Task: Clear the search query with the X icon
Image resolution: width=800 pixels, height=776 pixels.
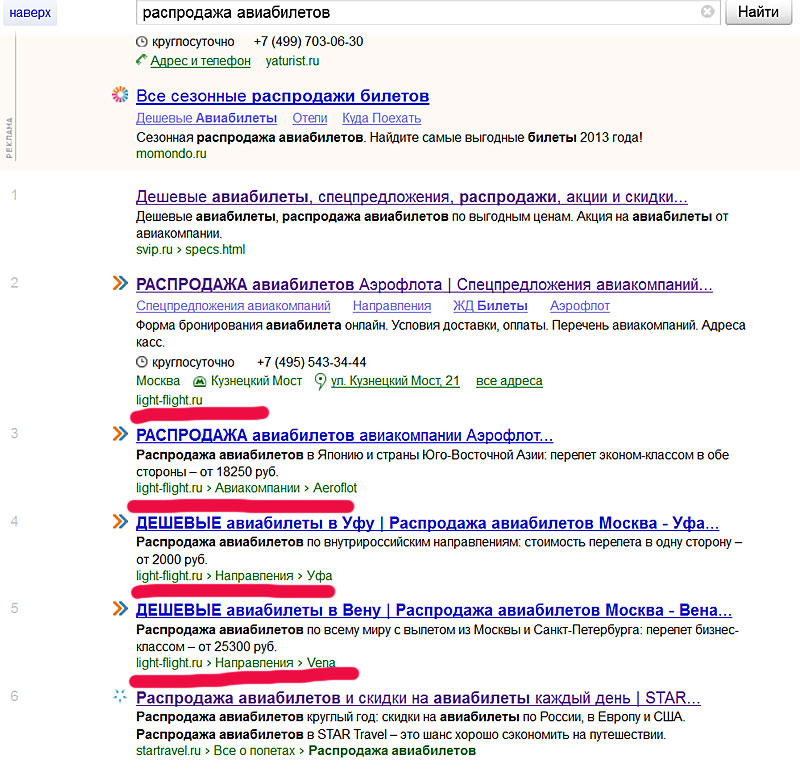Action: (707, 12)
